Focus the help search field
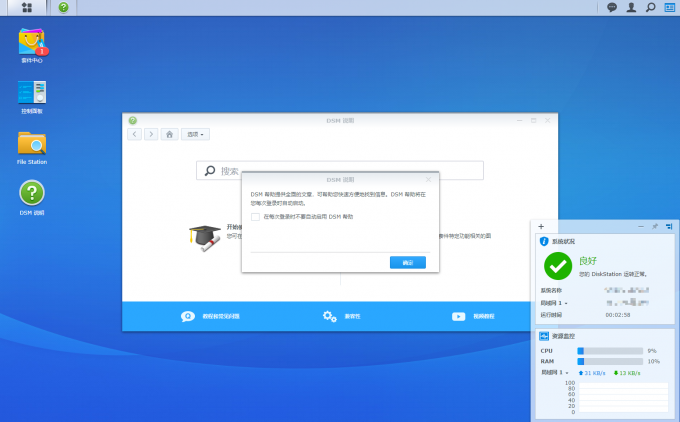This screenshot has width=680, height=422. pos(340,170)
